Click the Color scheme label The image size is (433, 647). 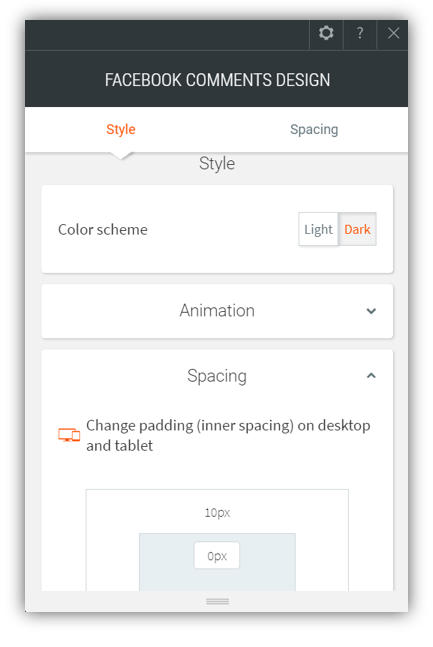tap(103, 229)
